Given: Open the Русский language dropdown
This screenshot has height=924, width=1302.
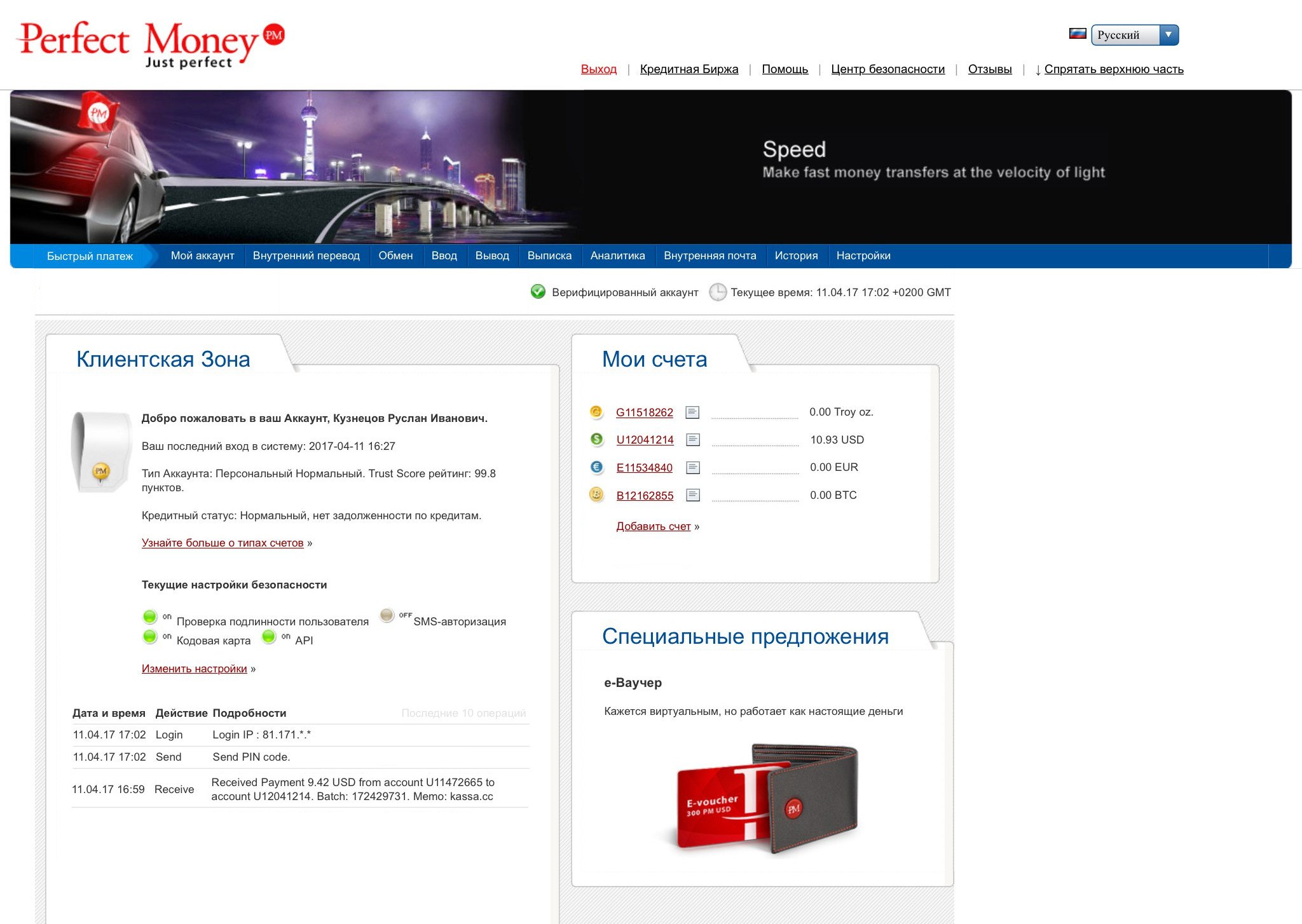Looking at the screenshot, I should (x=1135, y=35).
